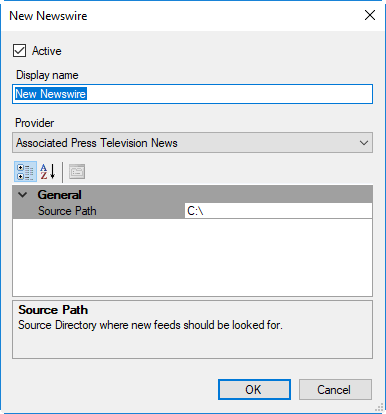Click the New Newswire title bar
Screen dimensions: 386x414
[x=180, y=16]
